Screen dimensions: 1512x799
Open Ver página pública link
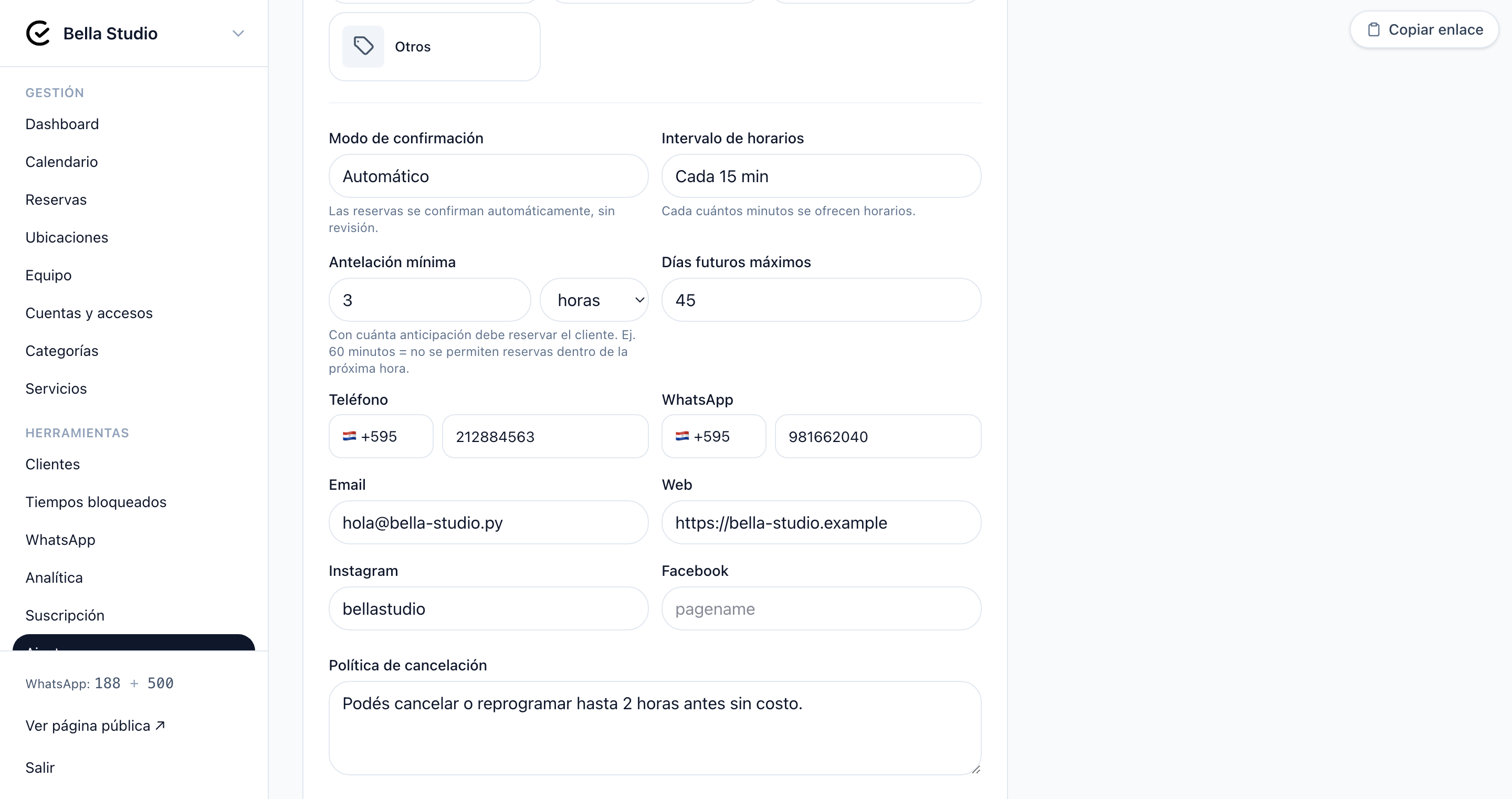pos(95,726)
